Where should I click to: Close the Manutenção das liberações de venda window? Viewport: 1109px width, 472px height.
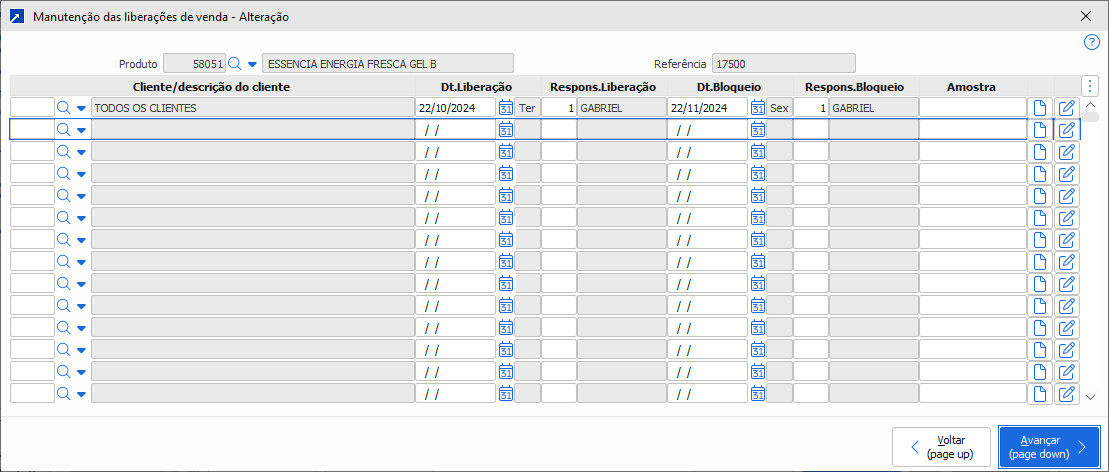pyautogui.click(x=1086, y=16)
